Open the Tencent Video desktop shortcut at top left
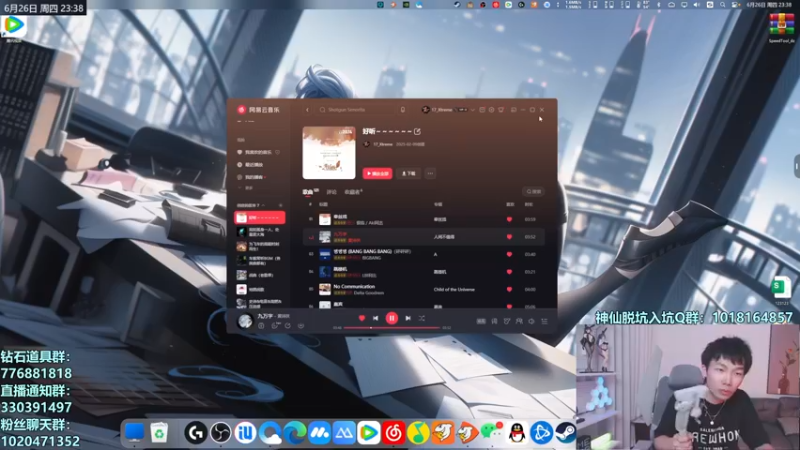The height and width of the screenshot is (450, 800). [x=13, y=24]
